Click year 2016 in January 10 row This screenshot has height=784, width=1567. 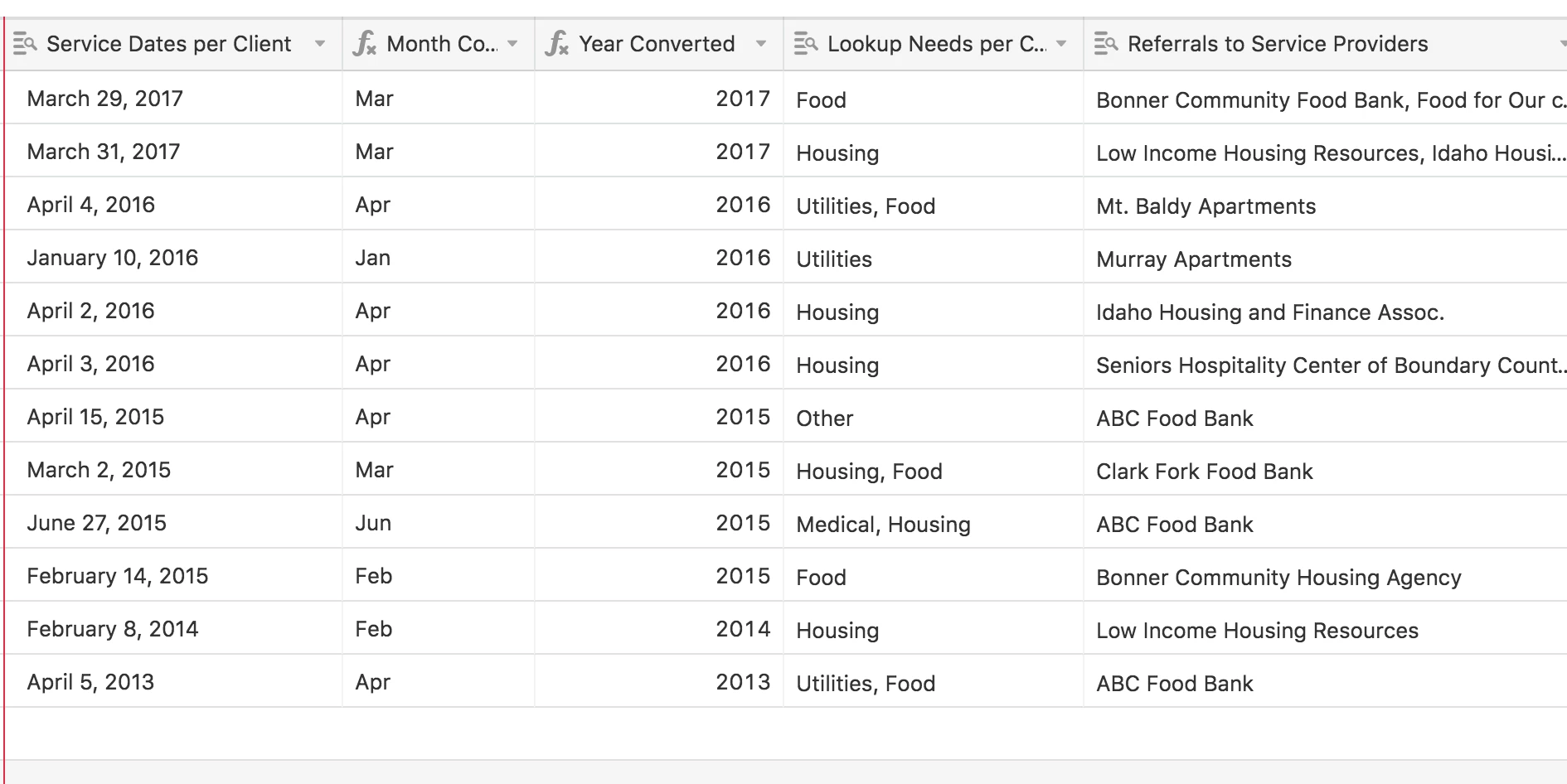(659, 257)
